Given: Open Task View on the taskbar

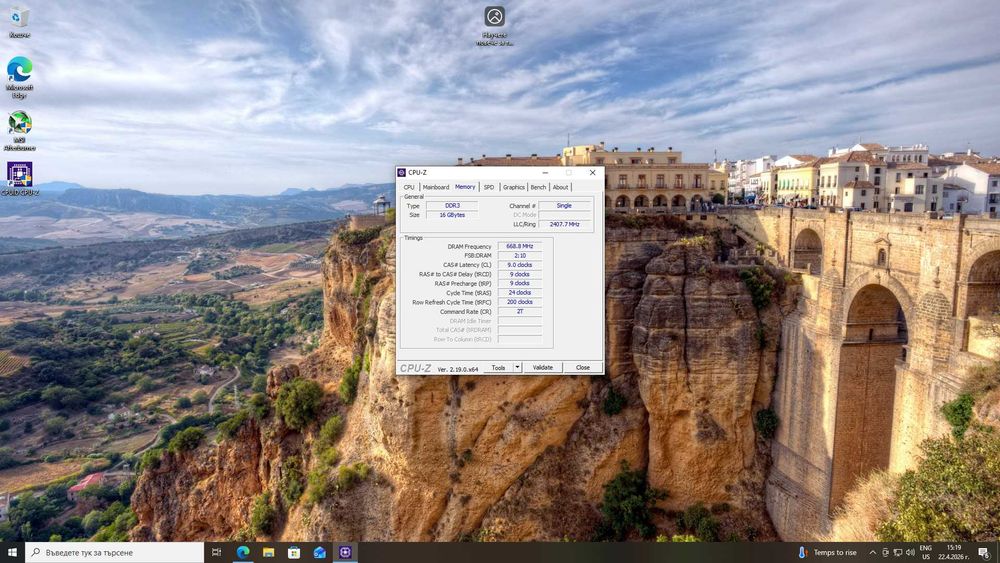Looking at the screenshot, I should tap(216, 552).
